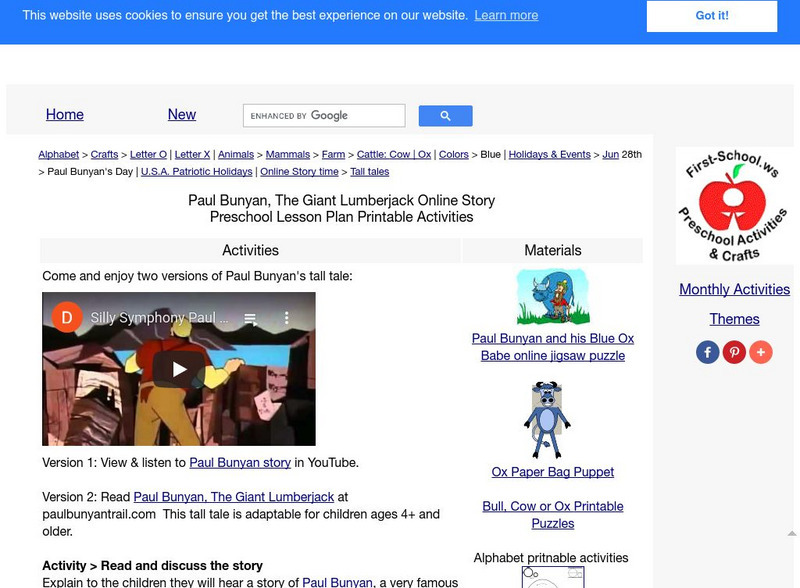Go to the Home page link
The image size is (800, 588).
pos(65,114)
